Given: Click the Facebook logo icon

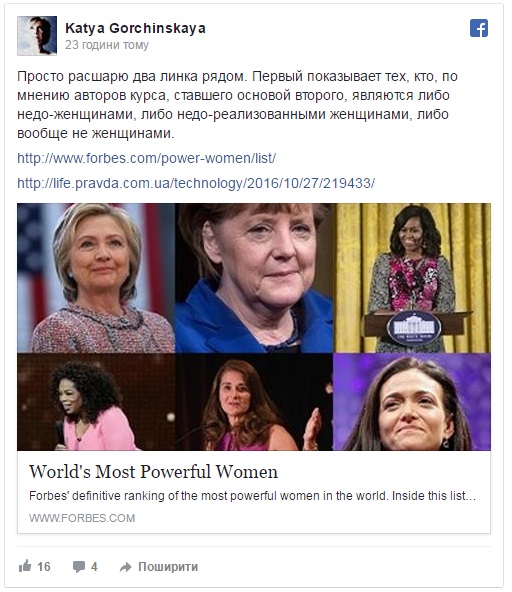Looking at the screenshot, I should pos(479,28).
